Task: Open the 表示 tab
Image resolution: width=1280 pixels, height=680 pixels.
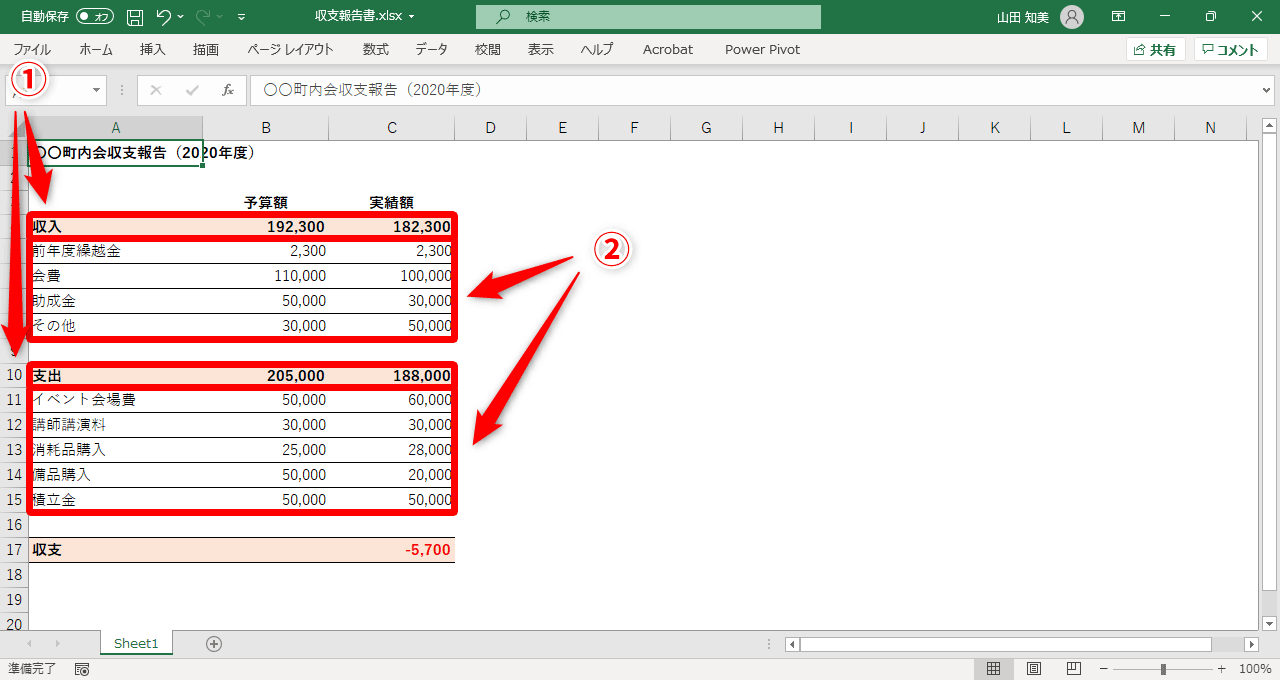Action: (x=541, y=49)
